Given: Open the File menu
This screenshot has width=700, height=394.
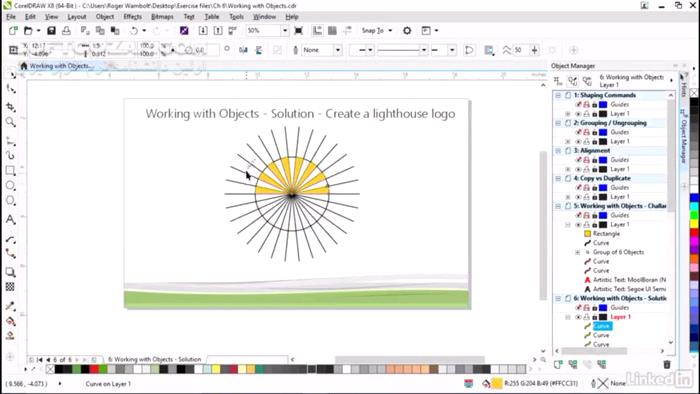Looking at the screenshot, I should click(11, 17).
